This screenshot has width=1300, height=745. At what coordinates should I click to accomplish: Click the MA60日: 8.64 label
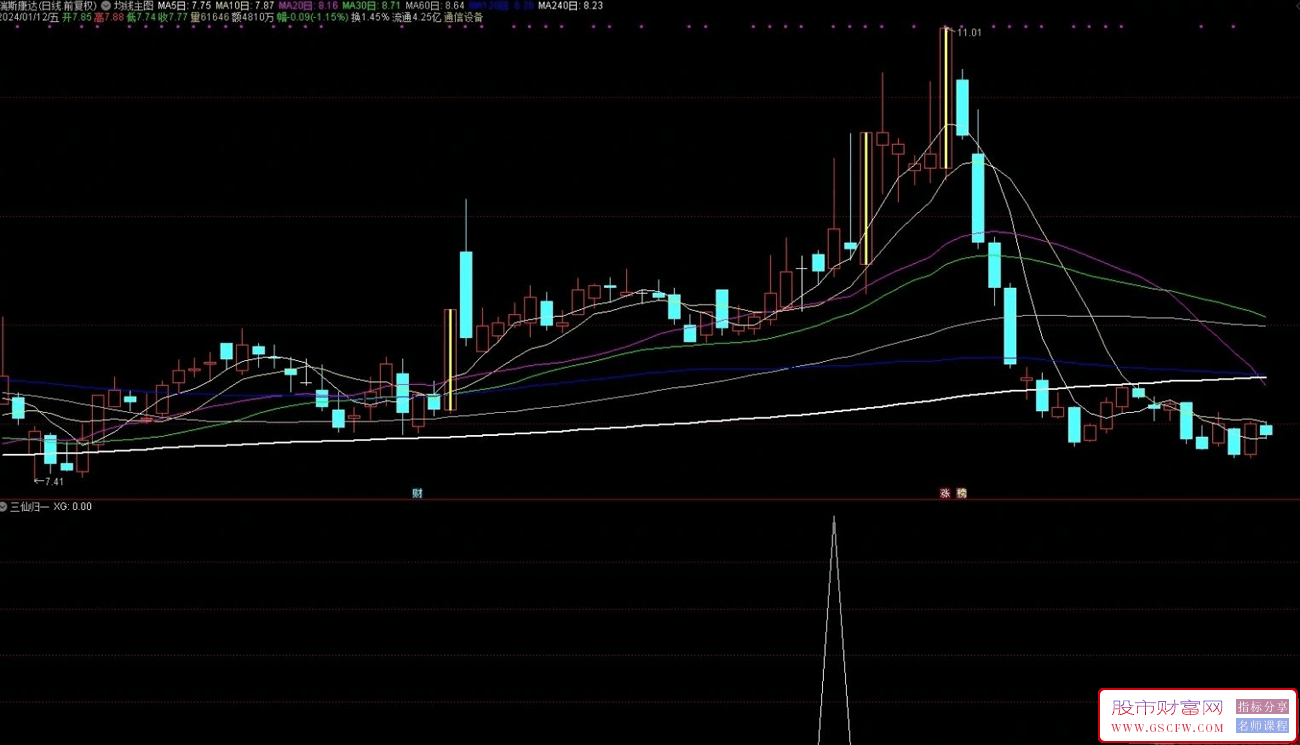435,5
